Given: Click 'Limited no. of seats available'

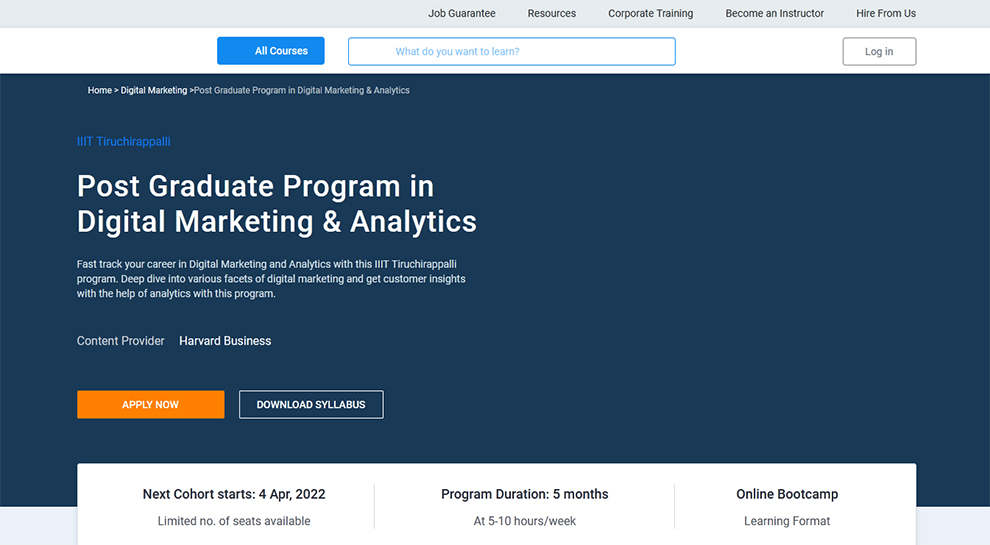Looking at the screenshot, I should click(234, 521).
